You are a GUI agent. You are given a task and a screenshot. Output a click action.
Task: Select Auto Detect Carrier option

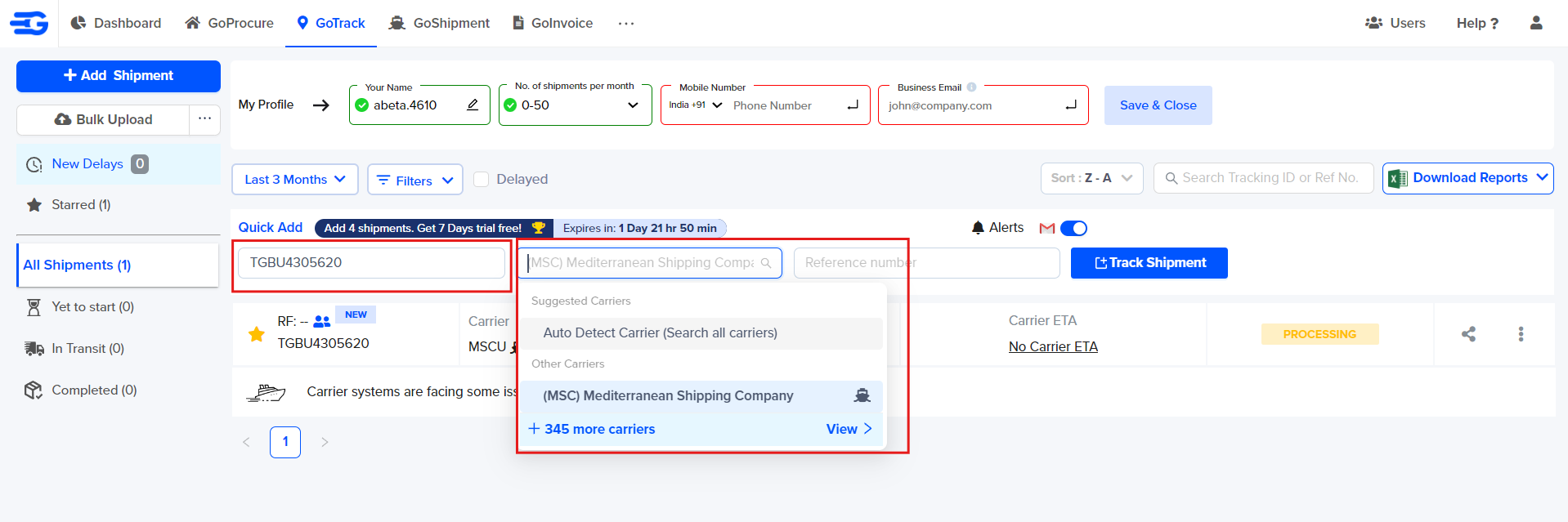701,332
